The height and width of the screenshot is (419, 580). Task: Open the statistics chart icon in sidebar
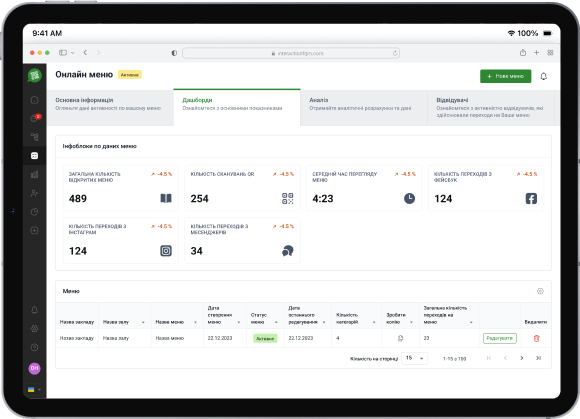34,175
